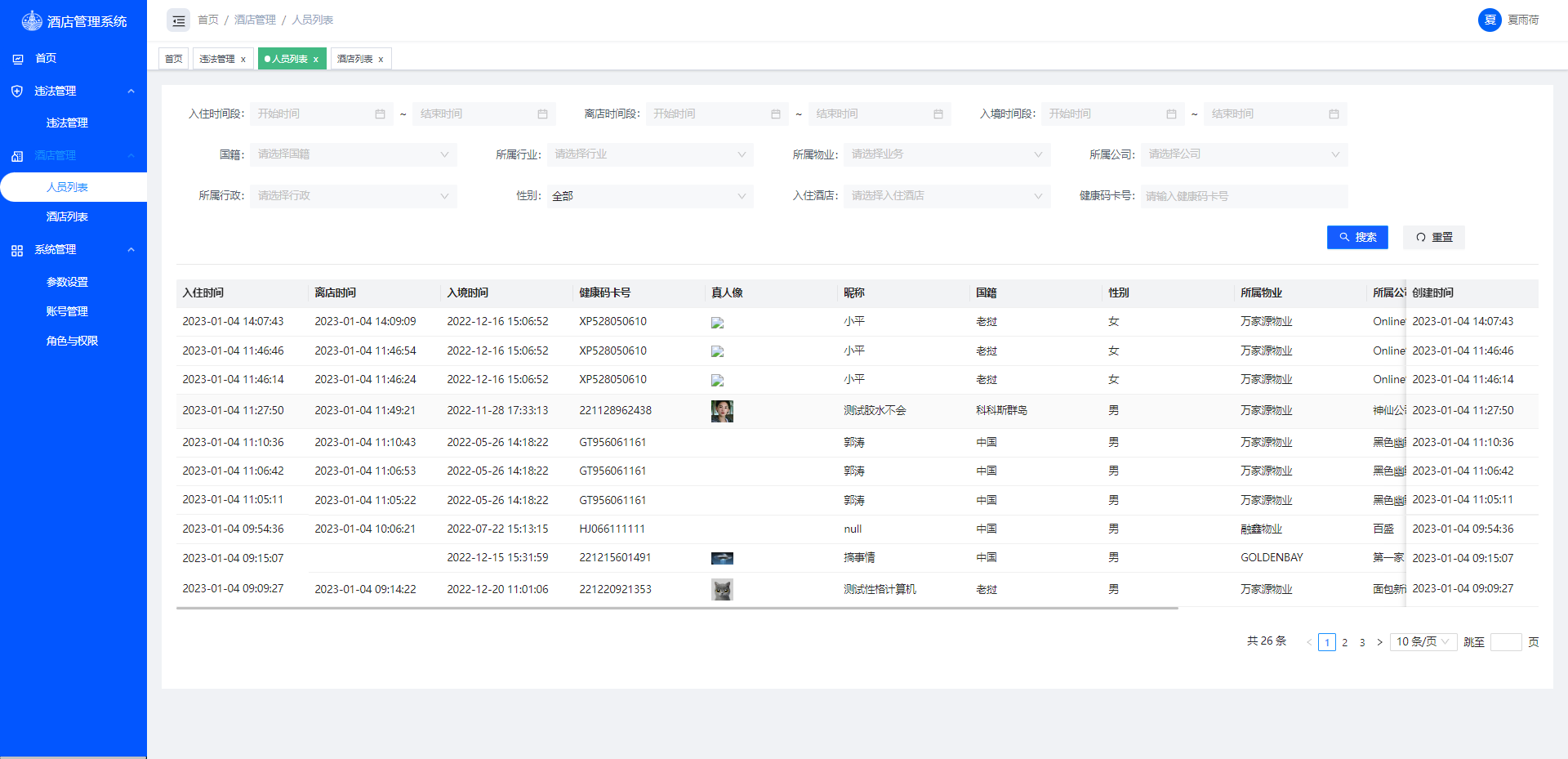Open the 入住酒店 dropdown
The image size is (1568, 759).
point(947,196)
